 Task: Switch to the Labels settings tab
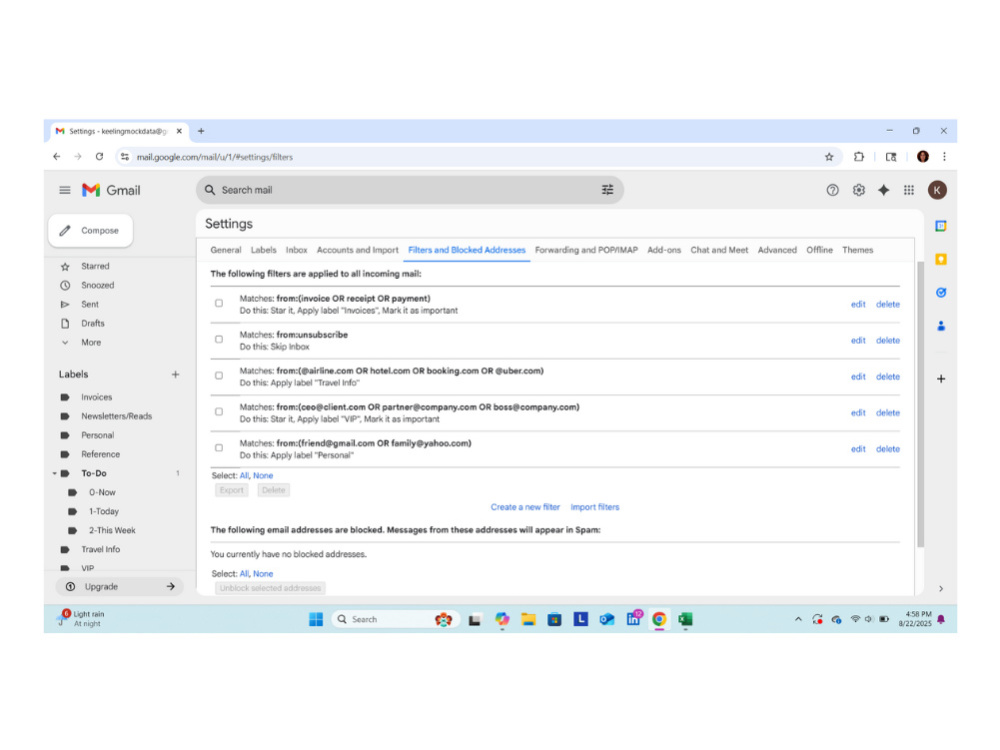[263, 250]
